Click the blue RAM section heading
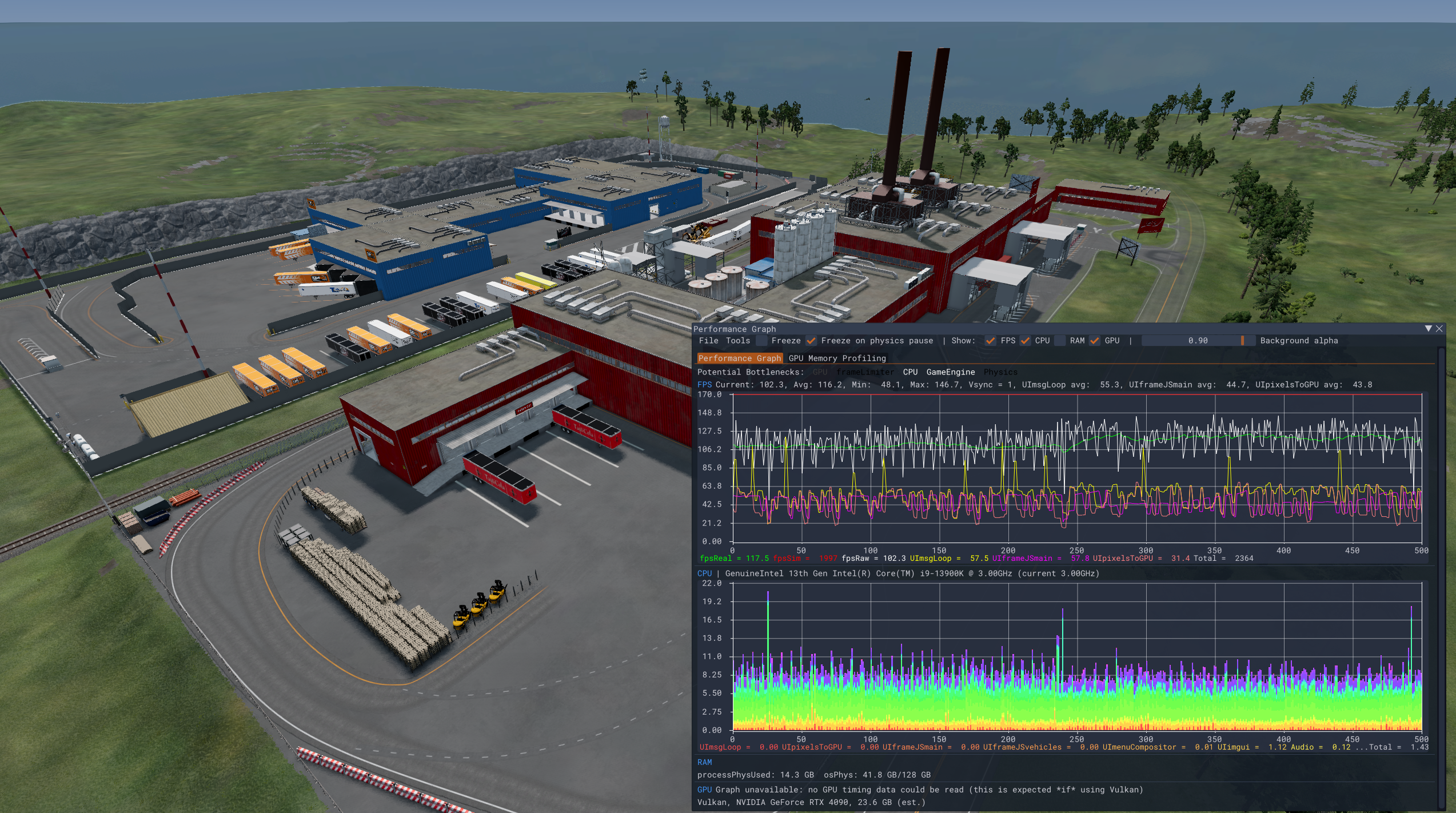Image resolution: width=1456 pixels, height=813 pixels. (704, 763)
